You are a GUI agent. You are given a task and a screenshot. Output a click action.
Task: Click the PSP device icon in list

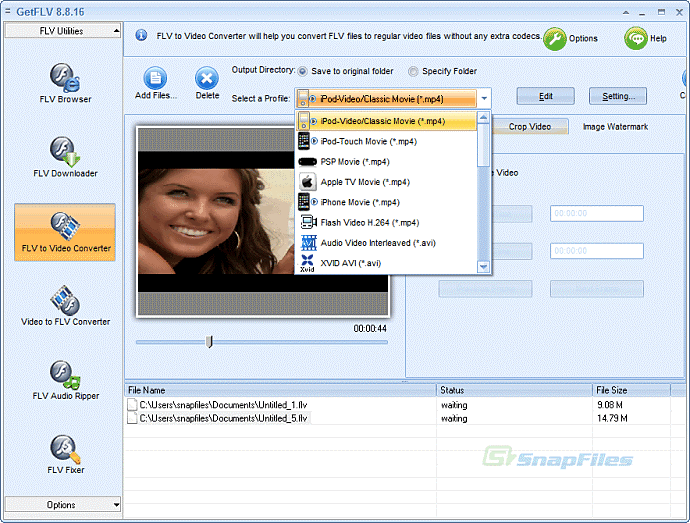click(x=307, y=162)
